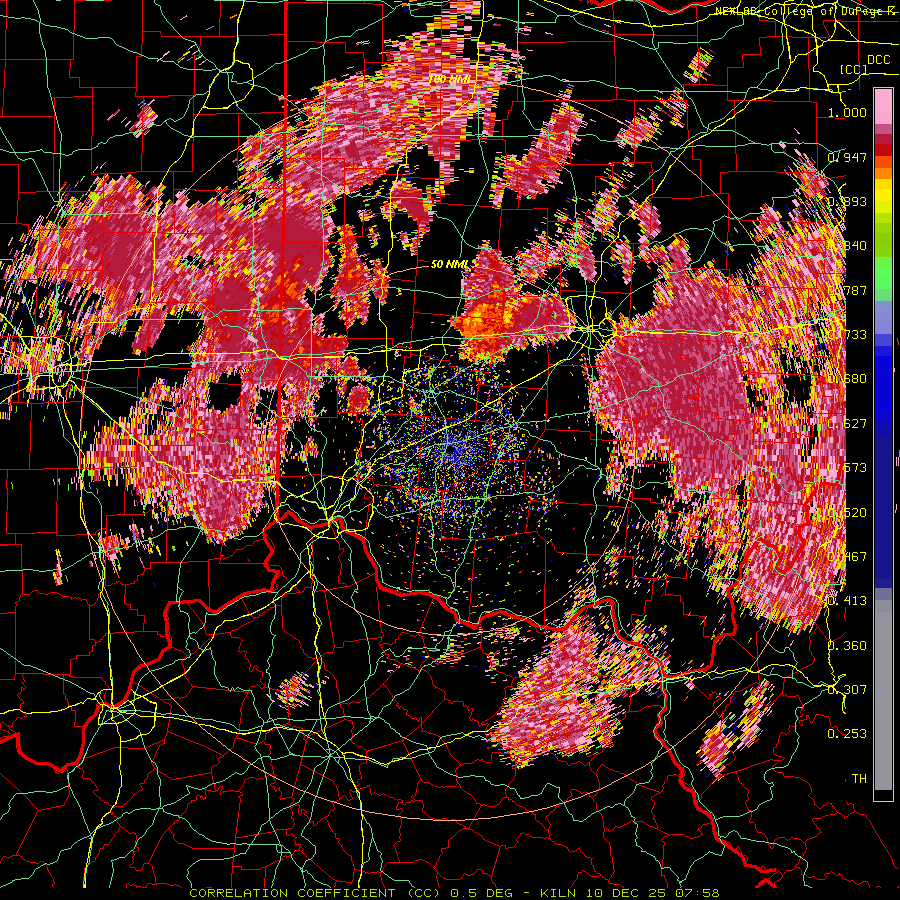Select the 0.947 scale value

click(847, 157)
